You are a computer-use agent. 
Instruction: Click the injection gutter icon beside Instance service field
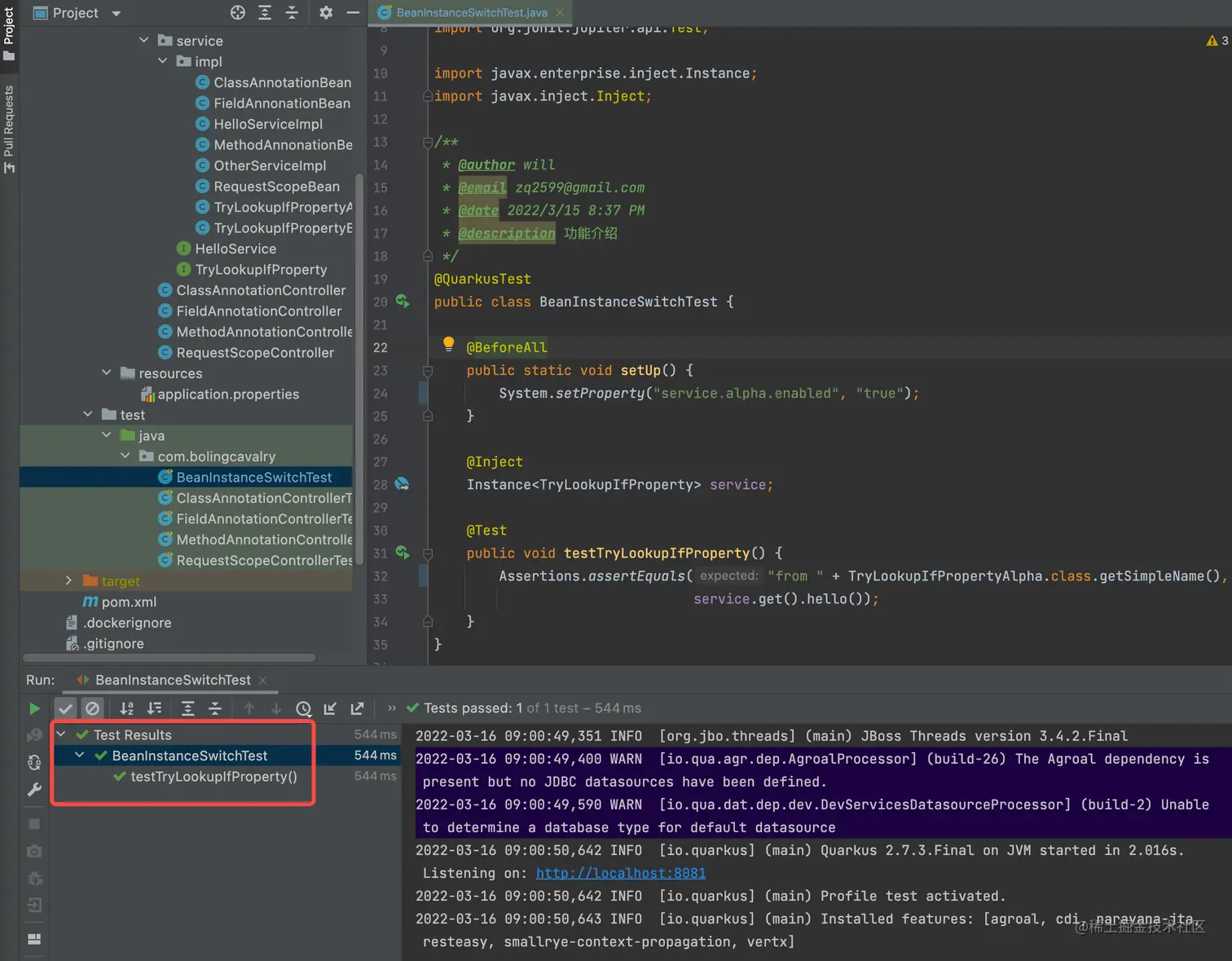(x=403, y=483)
